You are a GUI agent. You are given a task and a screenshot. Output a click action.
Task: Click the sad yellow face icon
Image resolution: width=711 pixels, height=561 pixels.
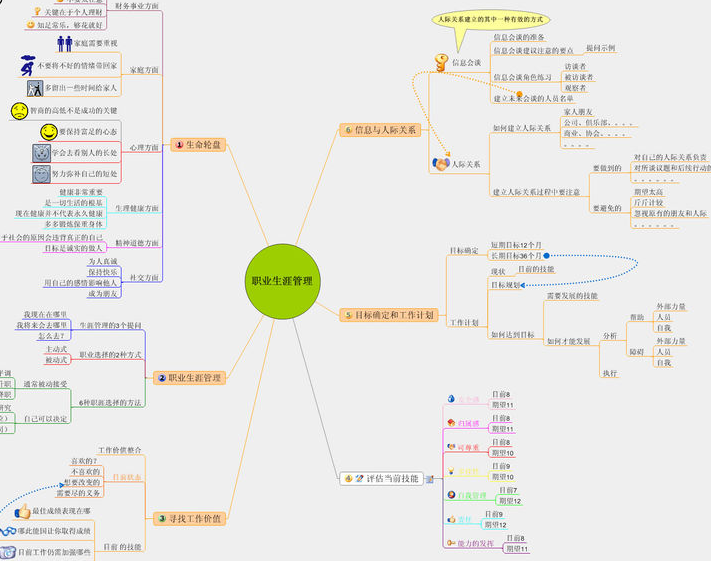click(x=19, y=111)
